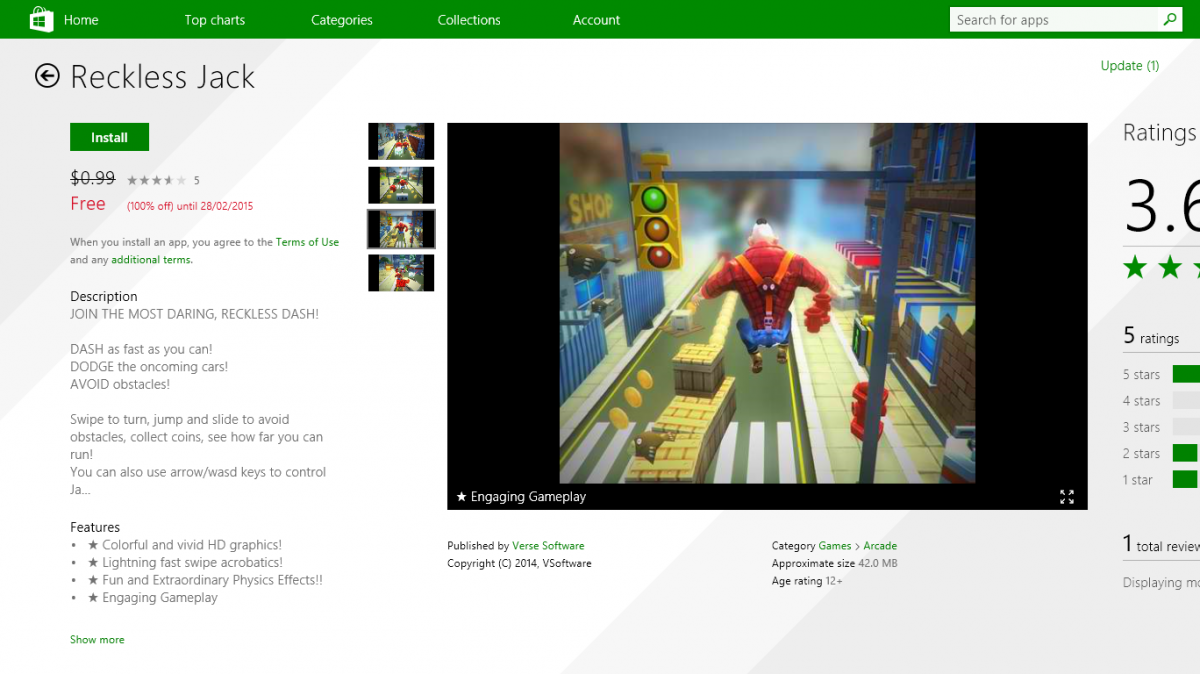Viewport: 1200px width, 674px height.
Task: Open the Categories menu
Action: click(x=342, y=20)
